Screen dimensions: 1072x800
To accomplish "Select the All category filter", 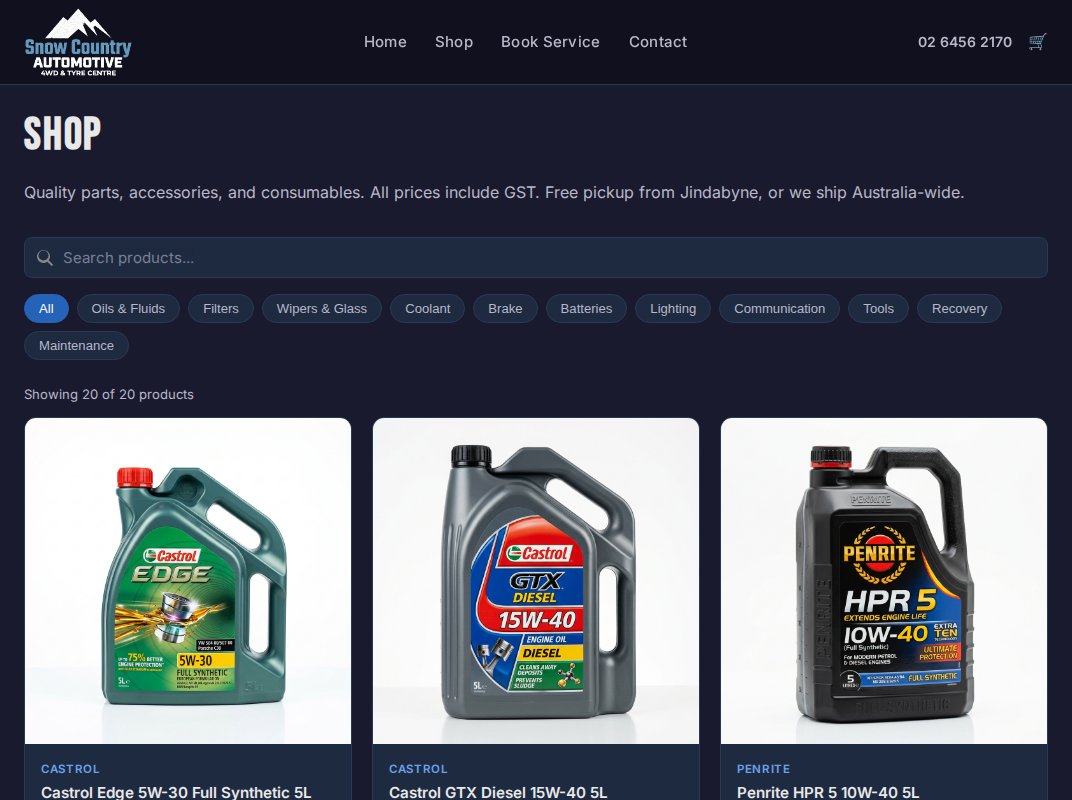I will (46, 308).
